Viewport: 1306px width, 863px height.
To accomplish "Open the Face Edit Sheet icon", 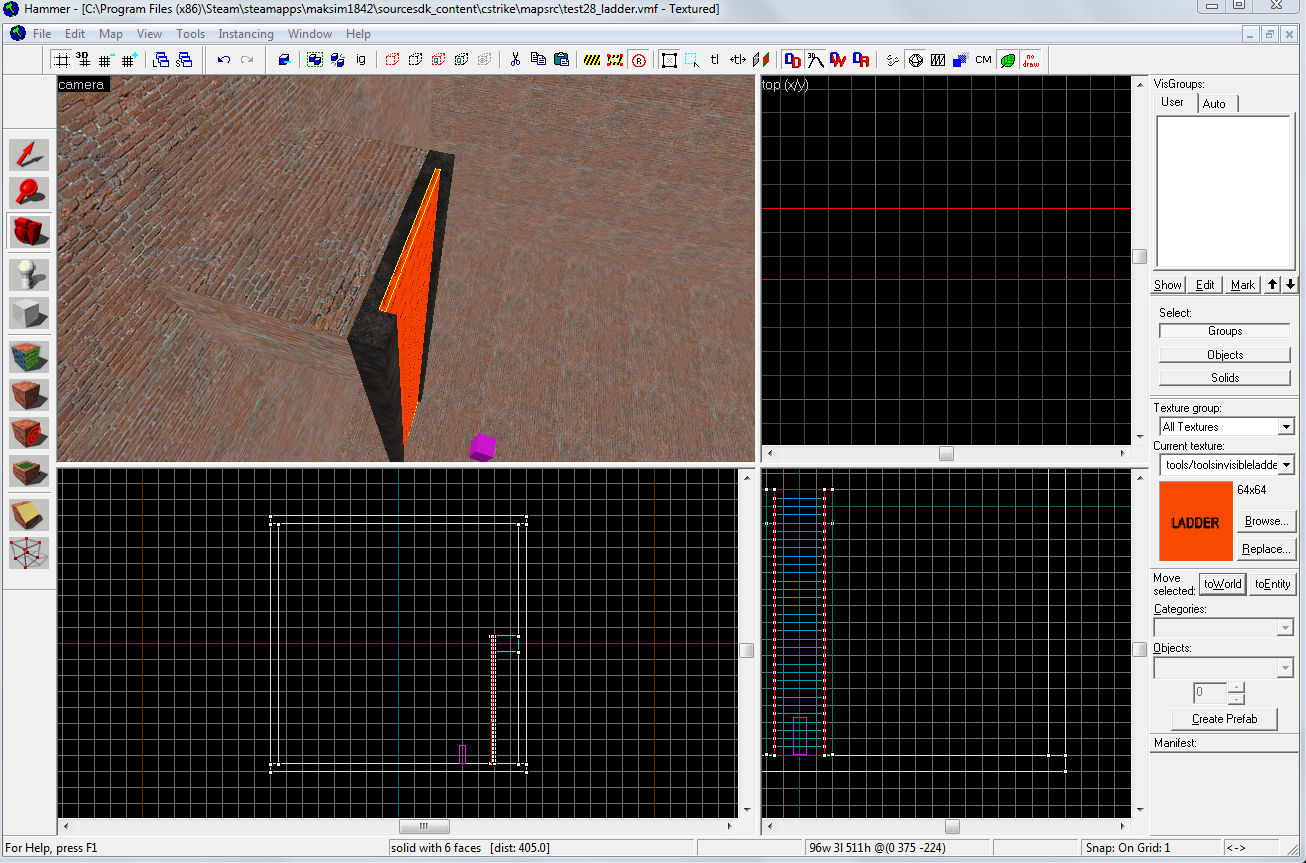I will pos(761,60).
